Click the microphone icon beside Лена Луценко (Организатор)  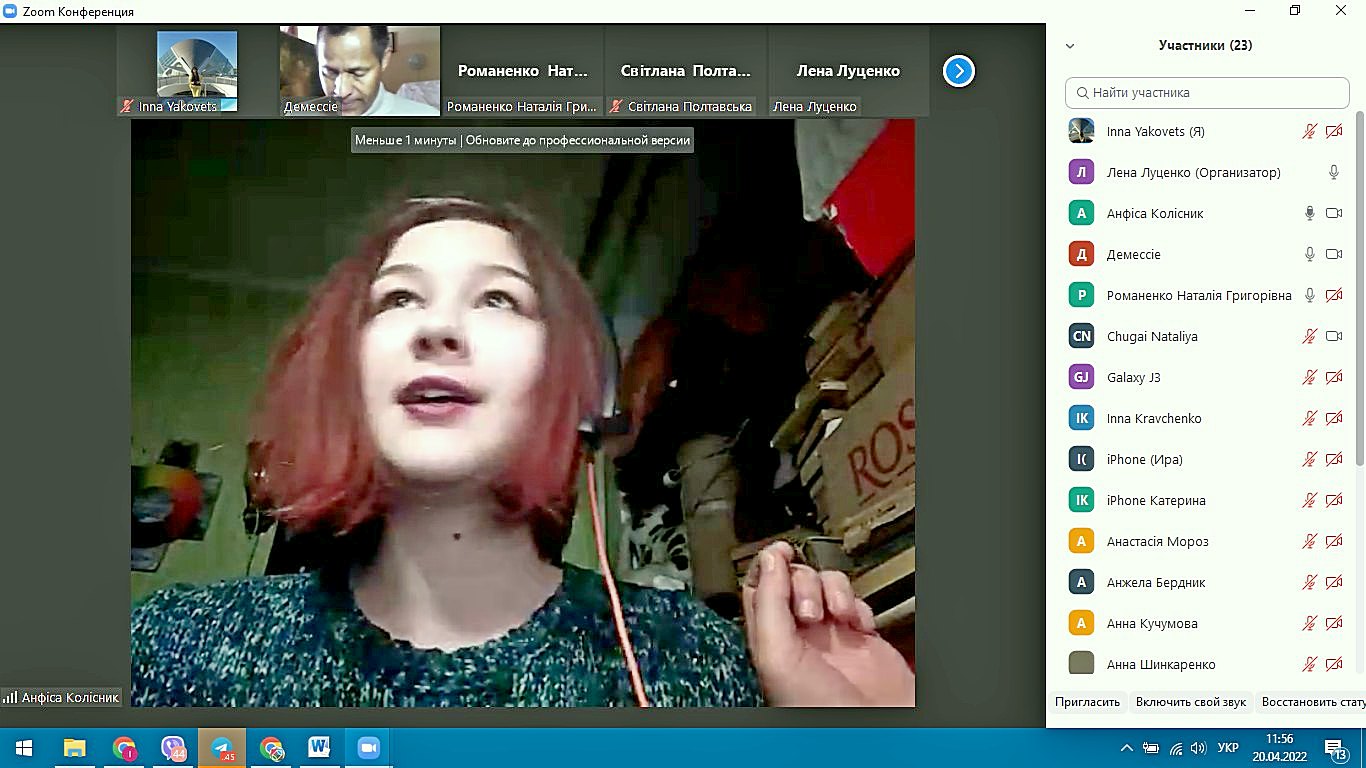1333,172
